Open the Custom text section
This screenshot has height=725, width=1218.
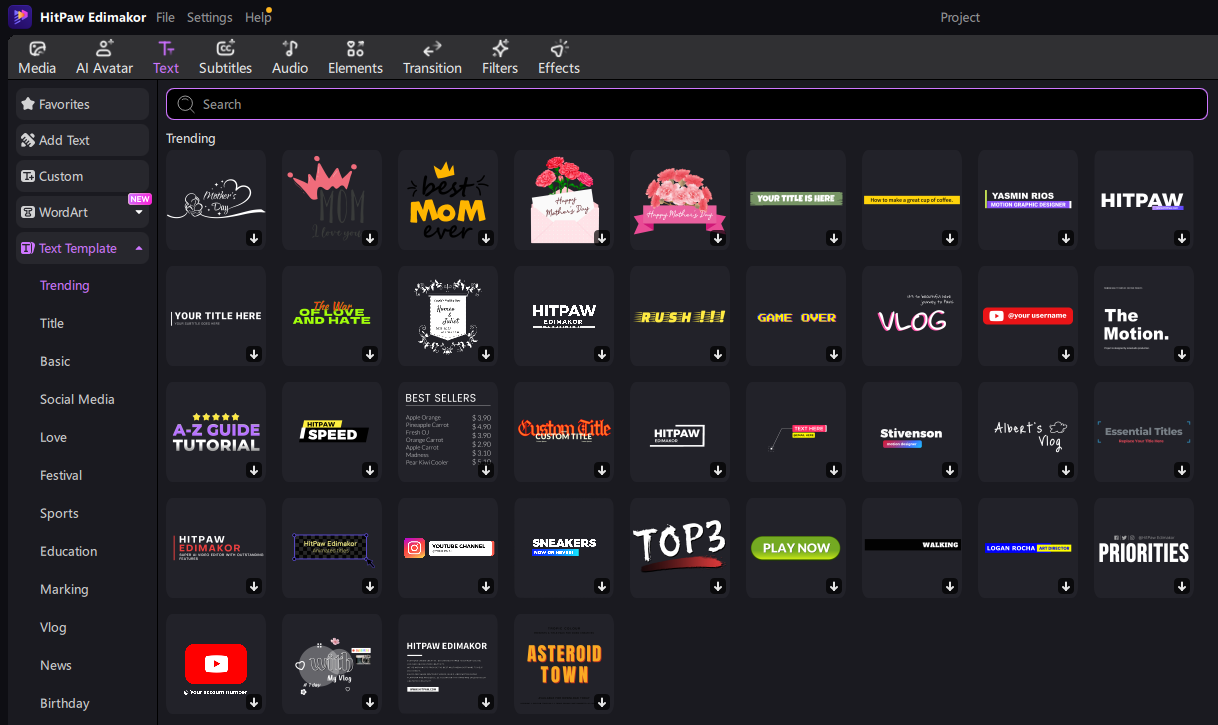(x=82, y=176)
